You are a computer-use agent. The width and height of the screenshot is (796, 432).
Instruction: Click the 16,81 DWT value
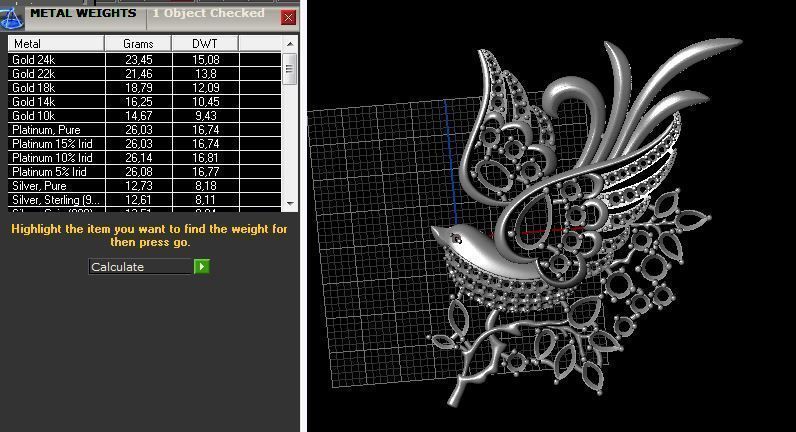tap(206, 158)
